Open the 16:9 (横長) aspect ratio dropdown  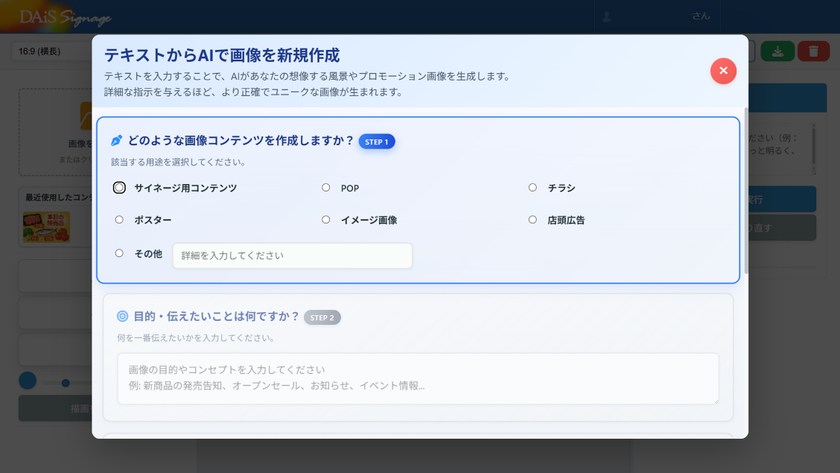coord(52,51)
